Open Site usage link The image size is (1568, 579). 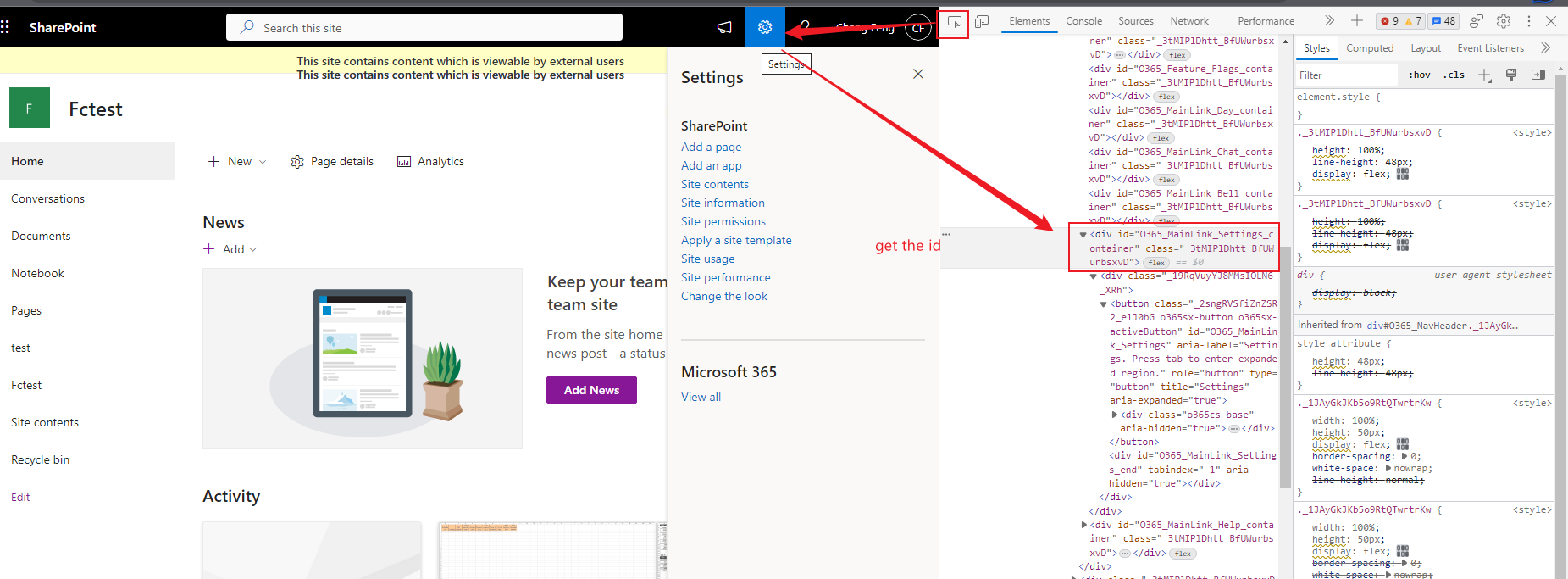tap(707, 259)
